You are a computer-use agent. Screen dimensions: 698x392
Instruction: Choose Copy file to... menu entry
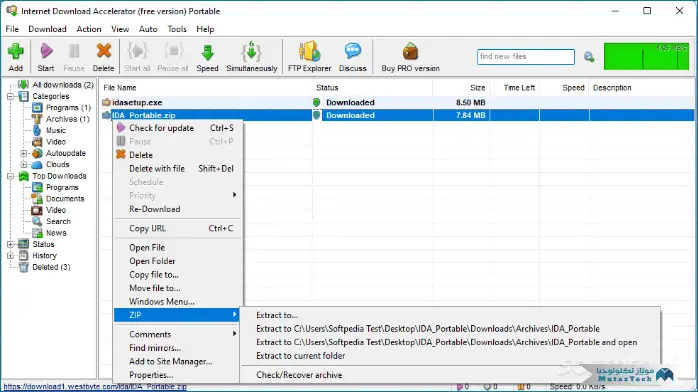177,275
